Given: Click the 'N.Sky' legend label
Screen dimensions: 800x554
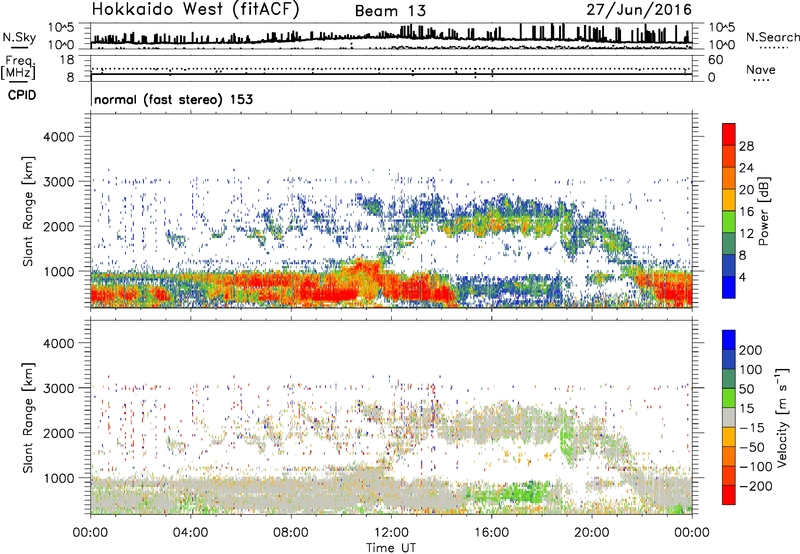Looking at the screenshot, I should [x=19, y=37].
